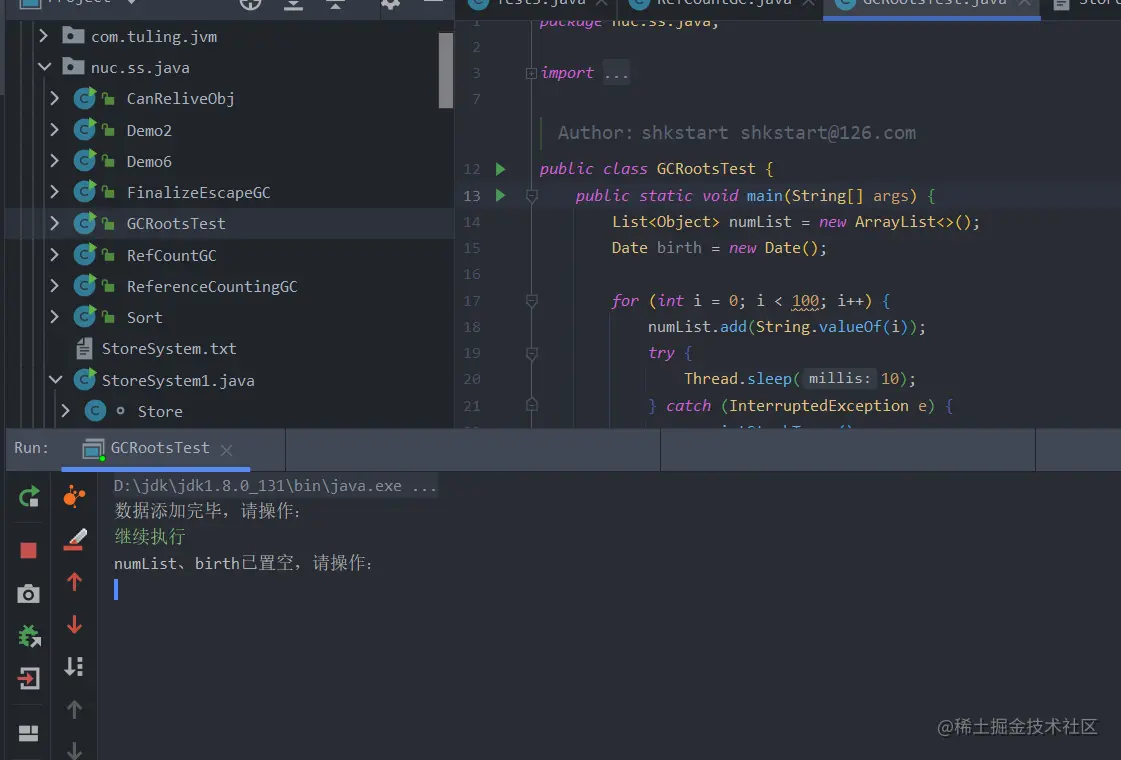Click line number 14 in the gutter
The width and height of the screenshot is (1121, 760).
(472, 222)
